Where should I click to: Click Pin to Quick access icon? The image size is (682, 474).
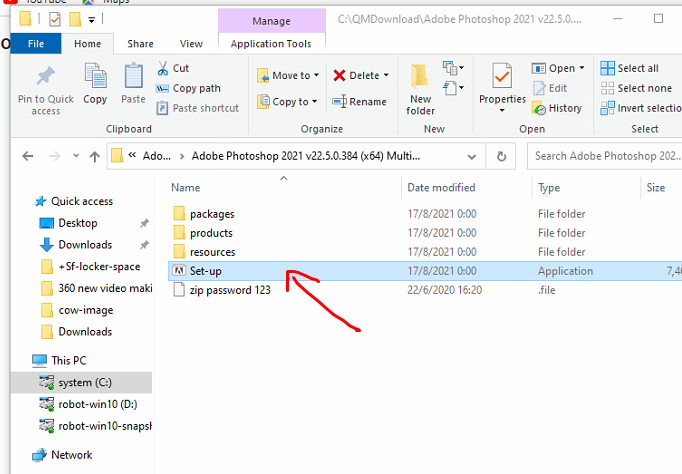coord(46,76)
